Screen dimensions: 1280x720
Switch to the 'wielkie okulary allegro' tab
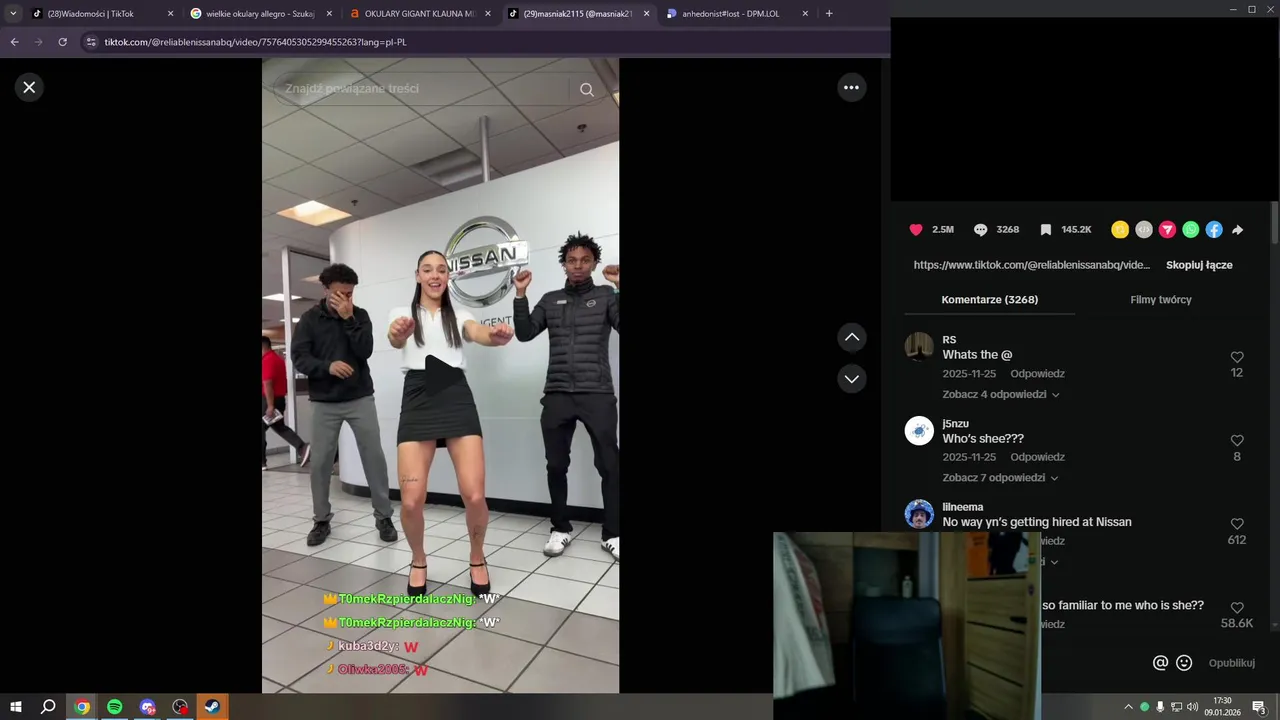(x=260, y=14)
